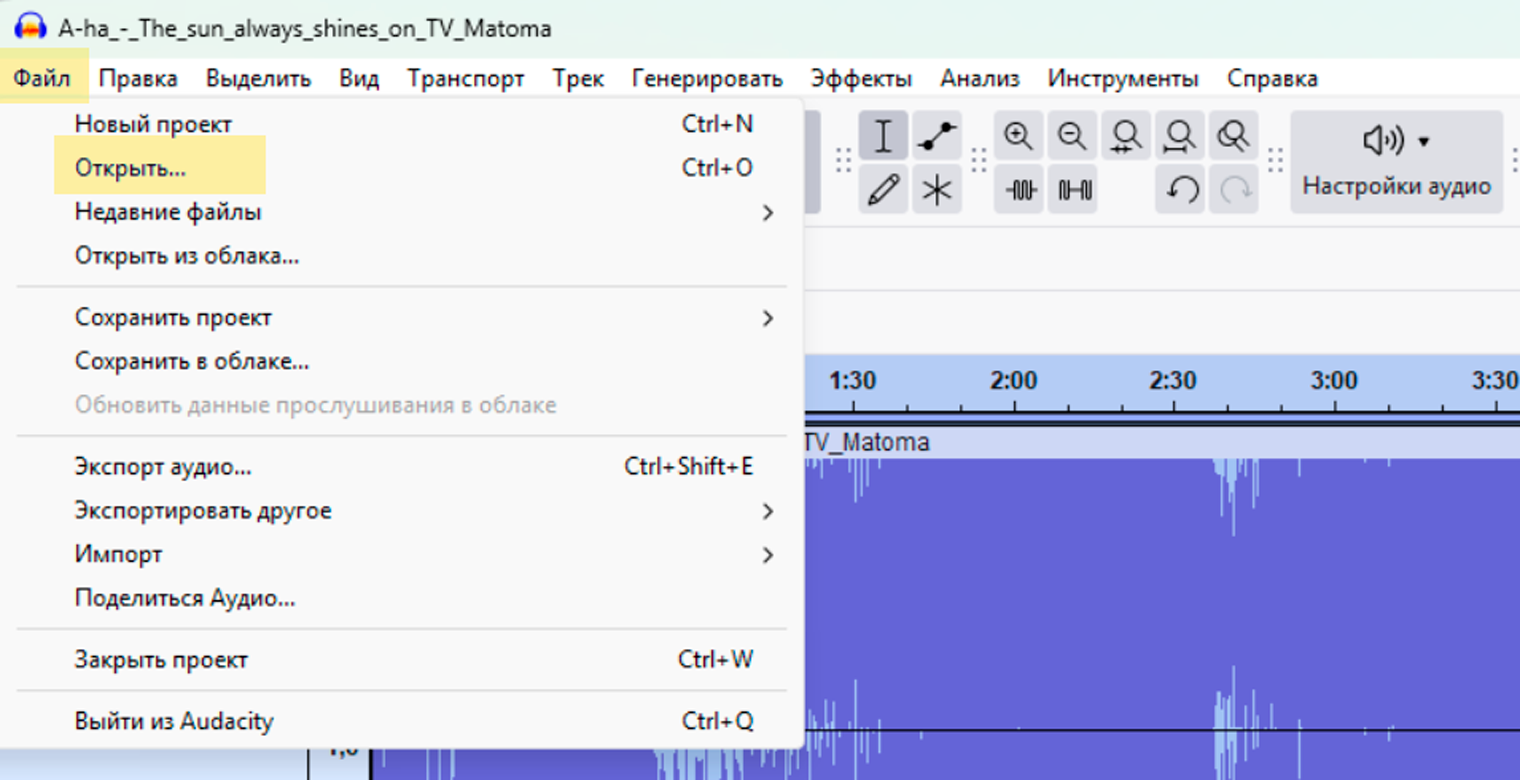Open the Генерировать menu
This screenshot has width=1520, height=780.
click(707, 79)
